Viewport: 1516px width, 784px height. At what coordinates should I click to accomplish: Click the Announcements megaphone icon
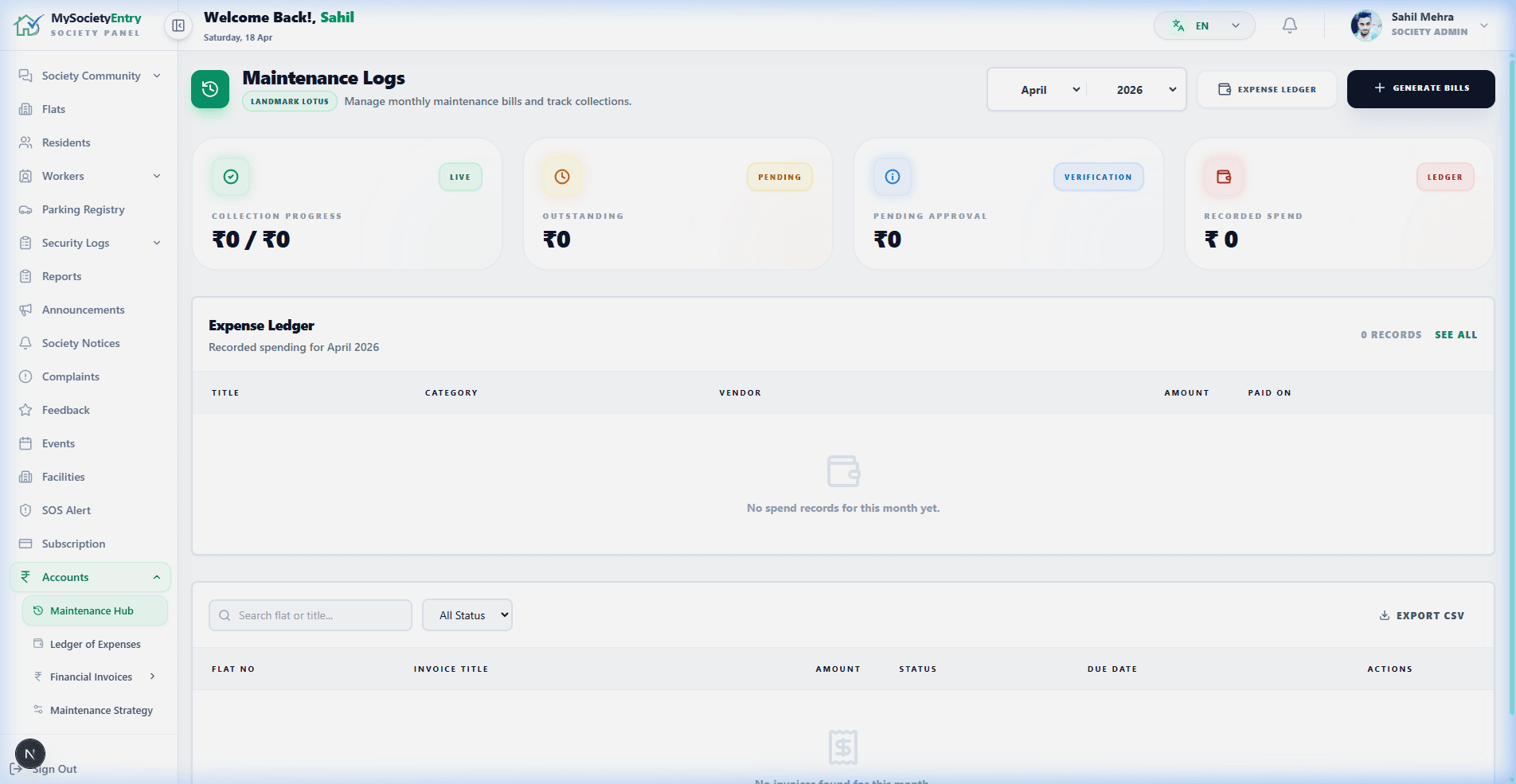tap(25, 310)
